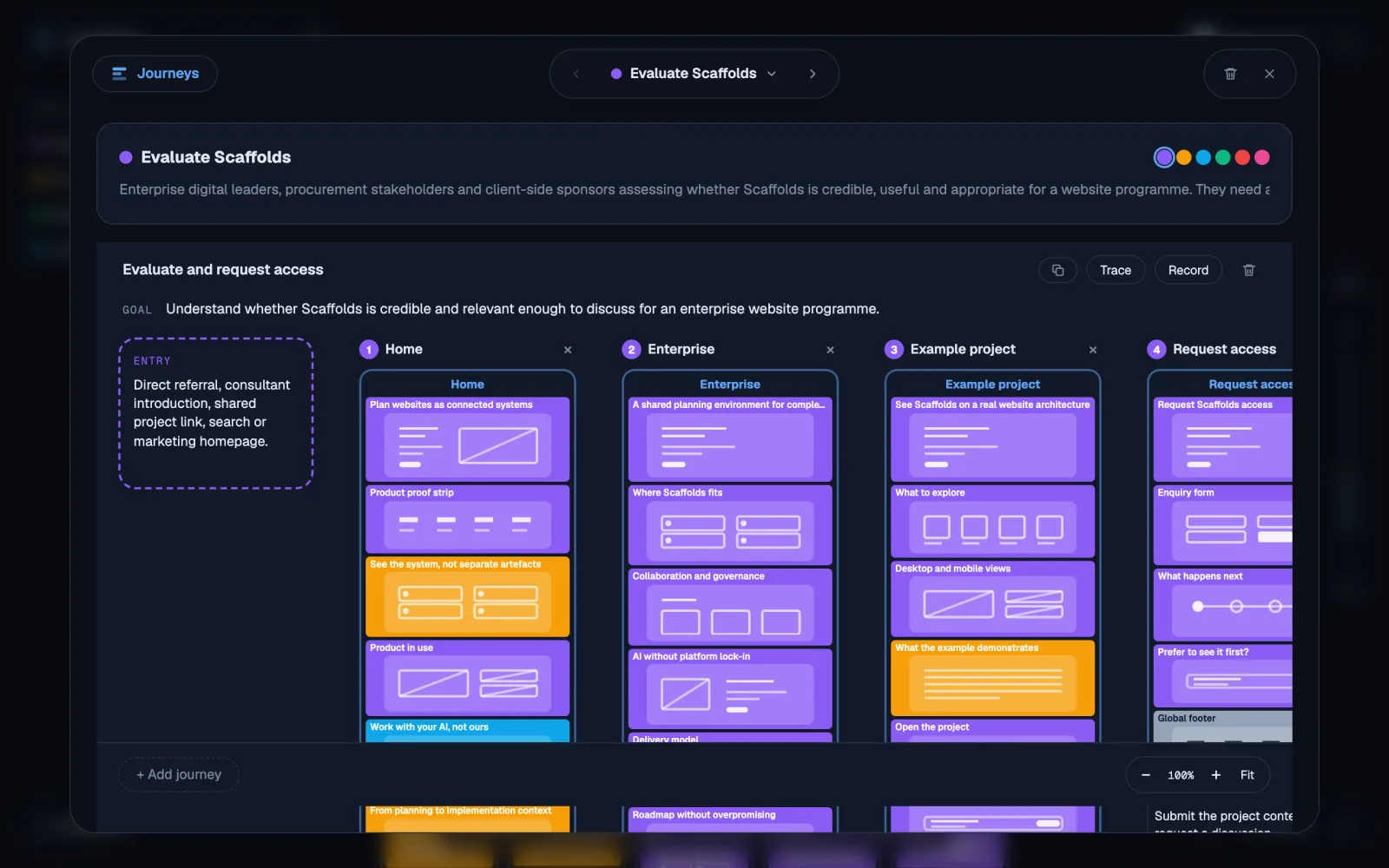Click the Fit zoom button
Screen dimensions: 1389x868
tap(1247, 775)
